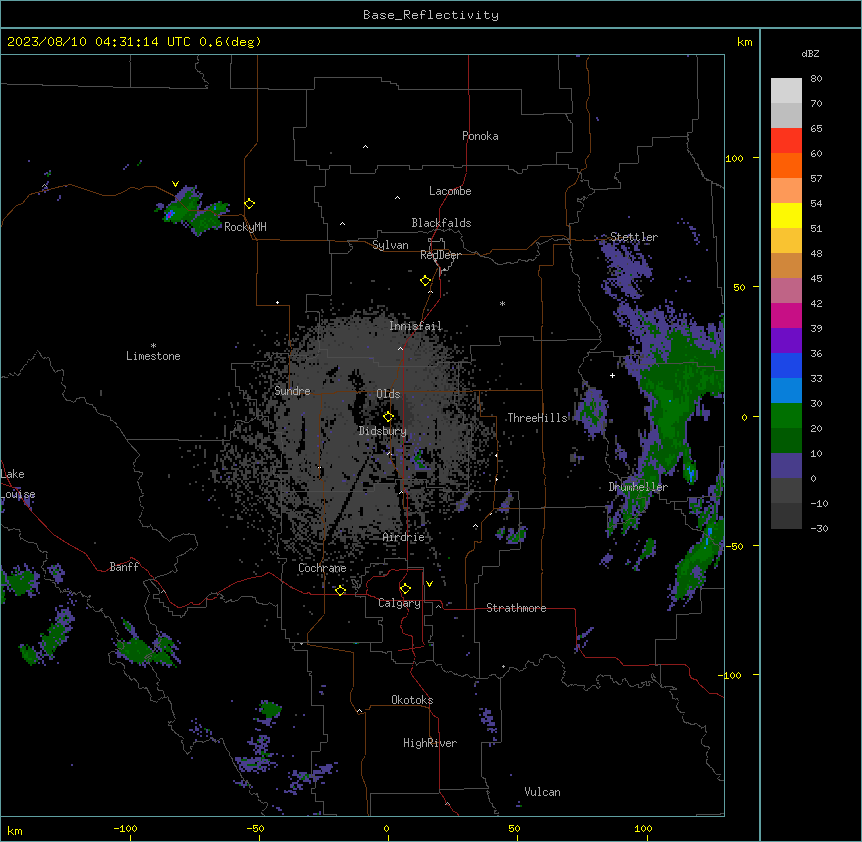The height and width of the screenshot is (842, 862).
Task: Select the yellow V marker east of Calgary
Action: coord(429,584)
